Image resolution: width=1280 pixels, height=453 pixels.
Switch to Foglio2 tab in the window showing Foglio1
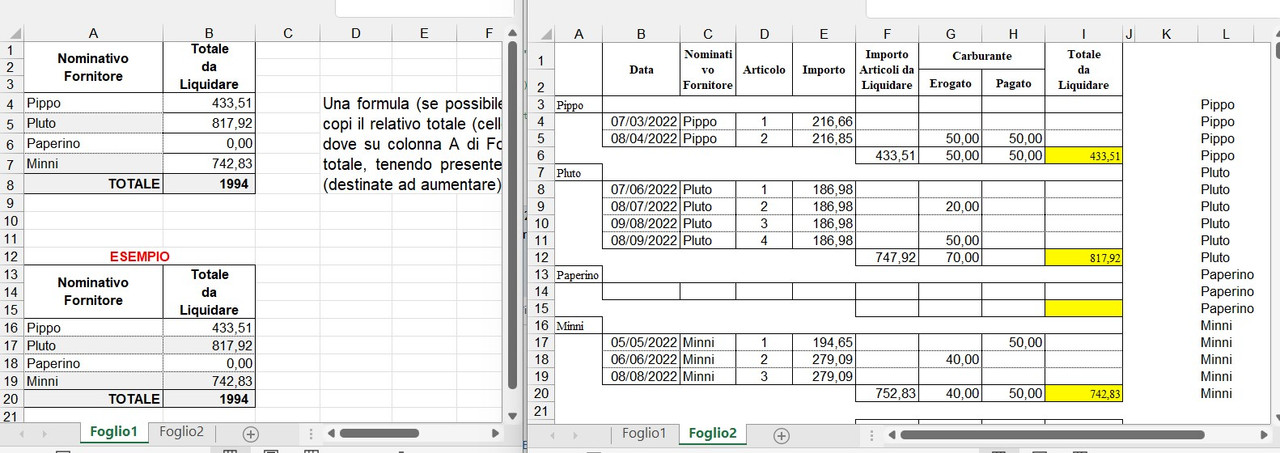(182, 432)
